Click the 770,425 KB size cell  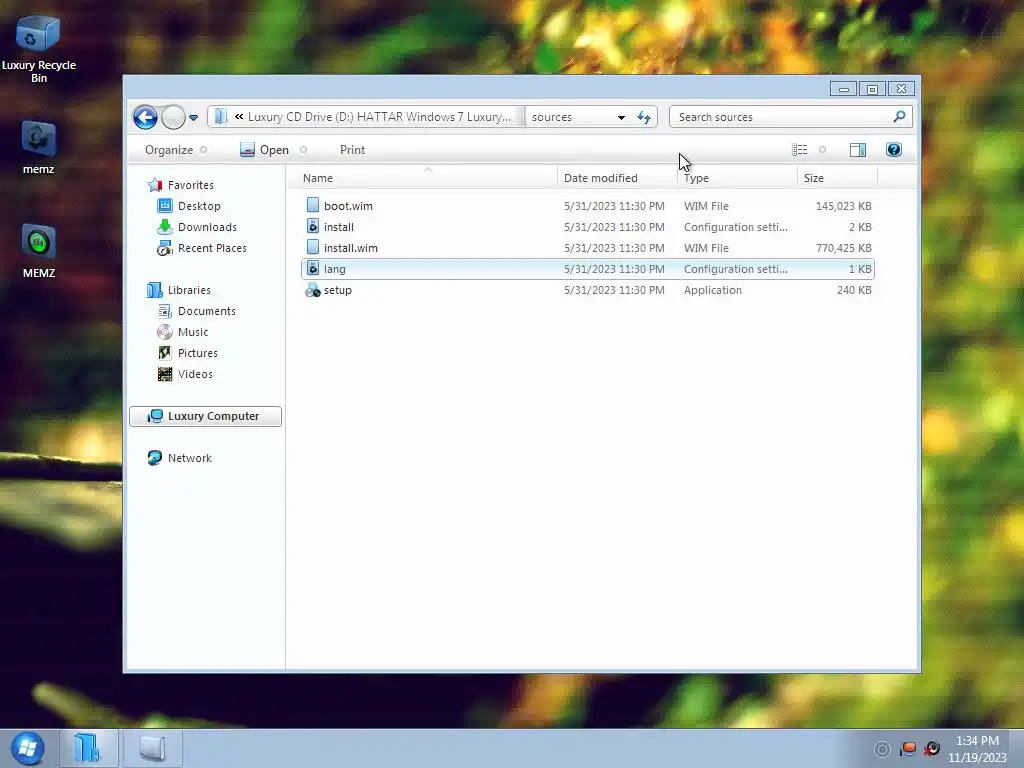point(843,248)
